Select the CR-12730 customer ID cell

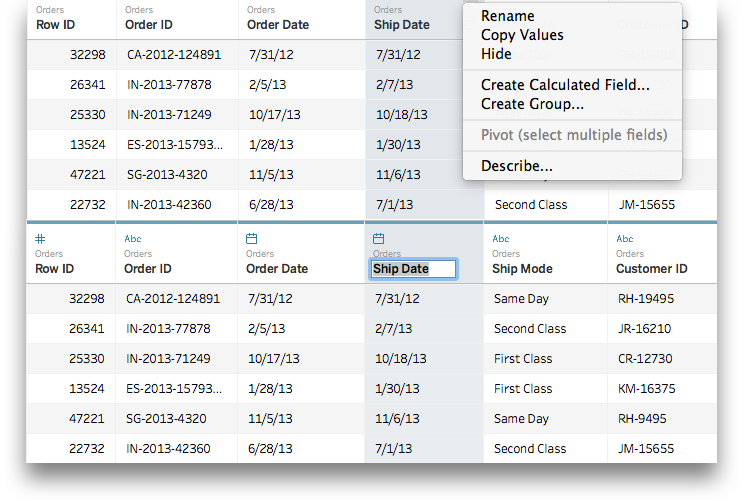(x=646, y=358)
